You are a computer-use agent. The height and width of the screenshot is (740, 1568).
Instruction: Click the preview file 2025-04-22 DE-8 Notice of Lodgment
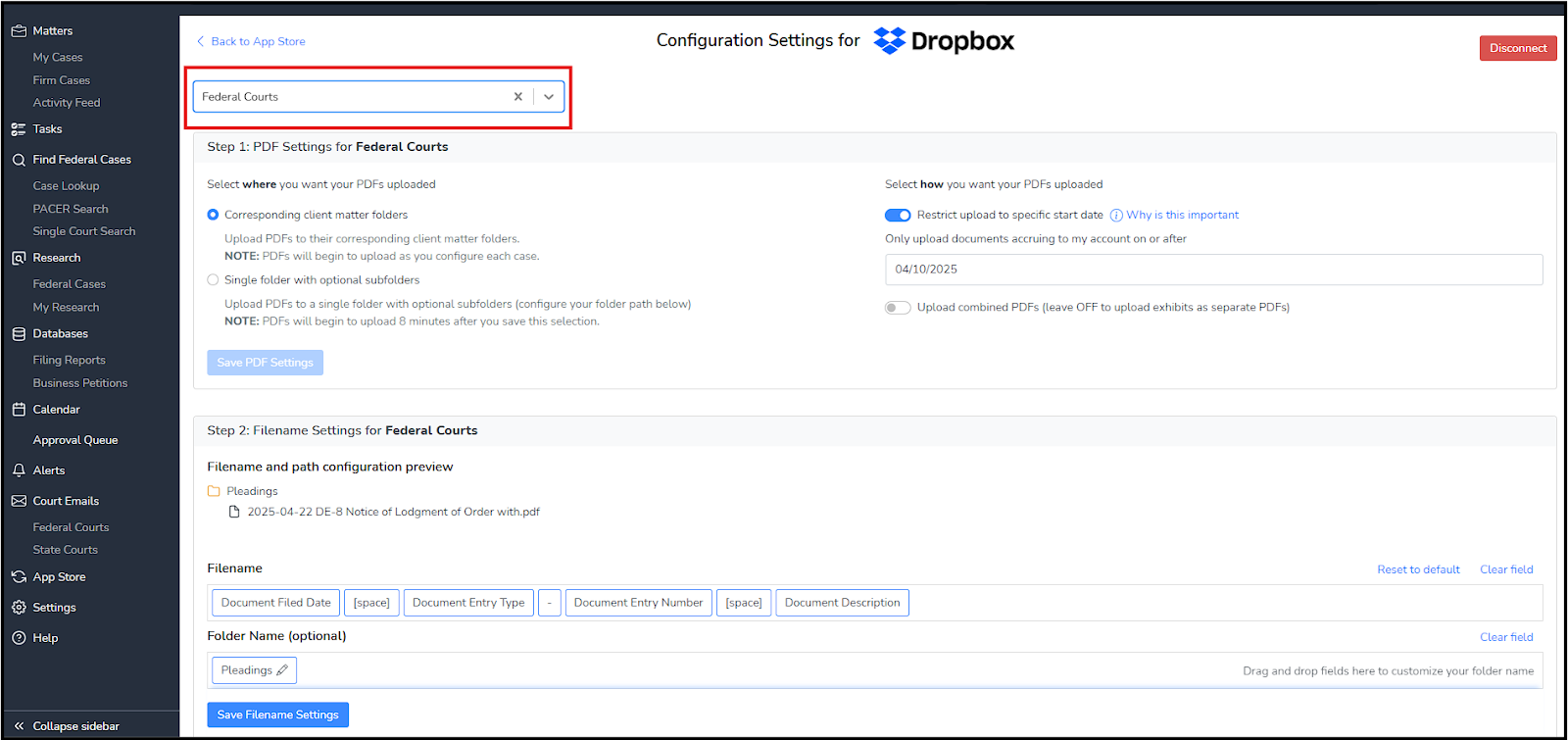(393, 512)
